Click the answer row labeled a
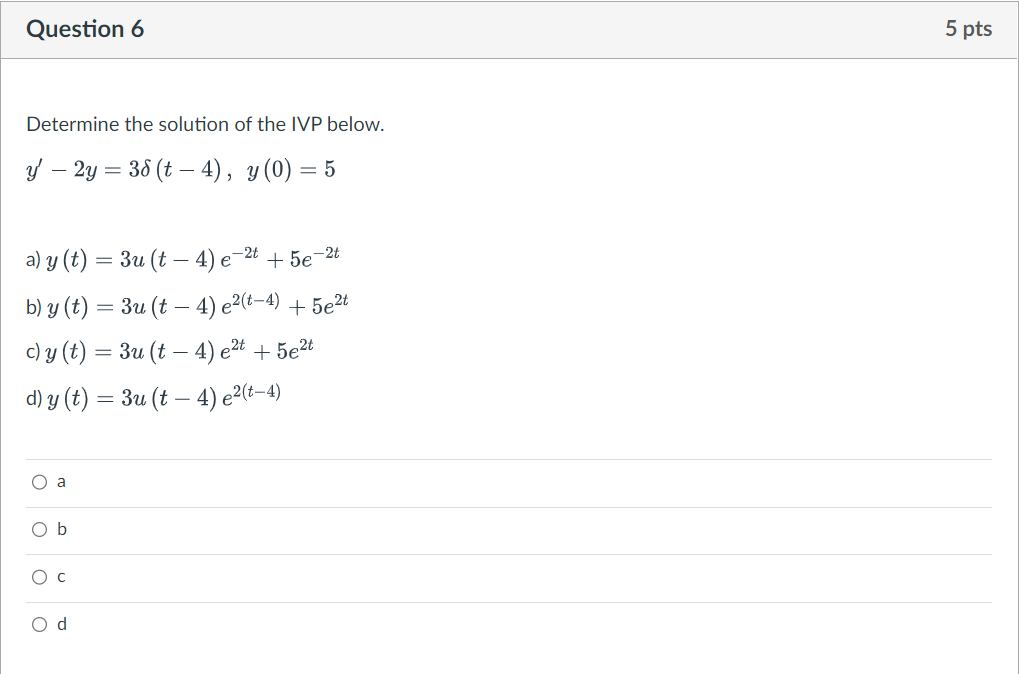 click(x=61, y=481)
